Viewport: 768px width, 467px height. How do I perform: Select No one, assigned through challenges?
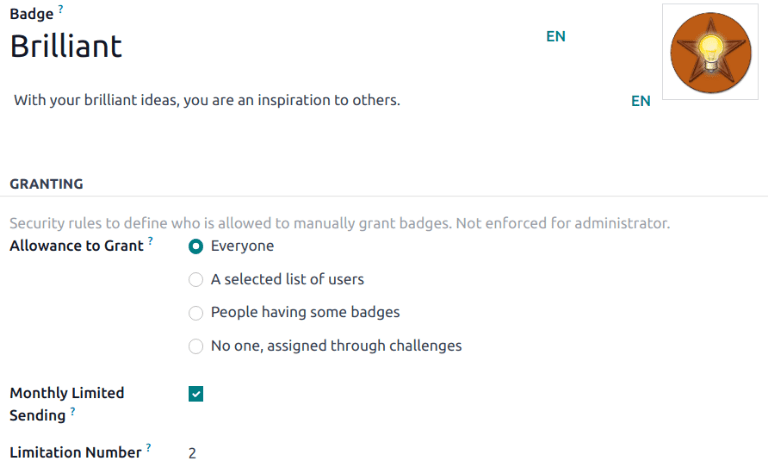coord(196,347)
